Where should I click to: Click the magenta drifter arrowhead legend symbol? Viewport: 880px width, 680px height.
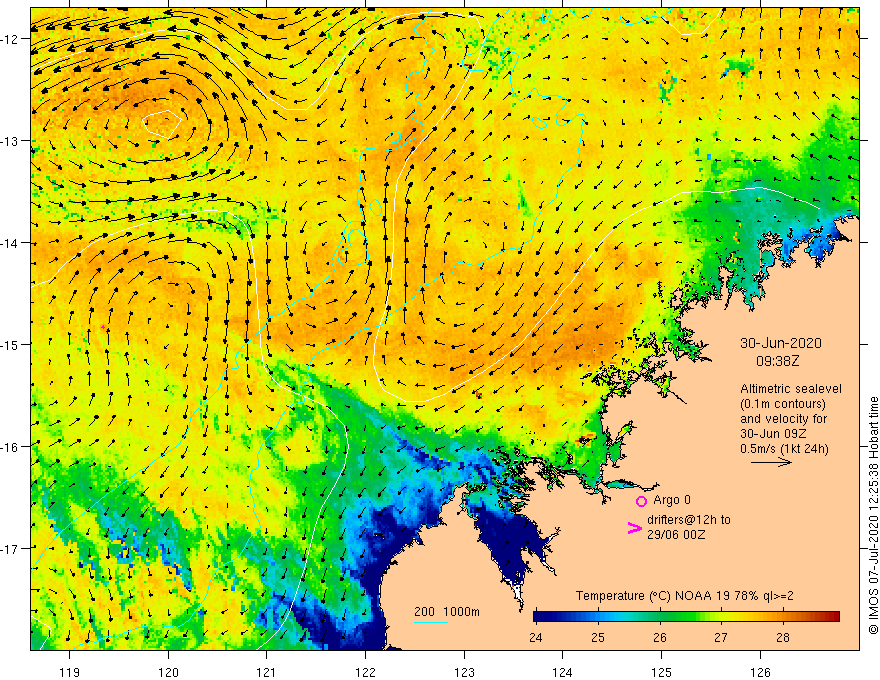tap(634, 527)
